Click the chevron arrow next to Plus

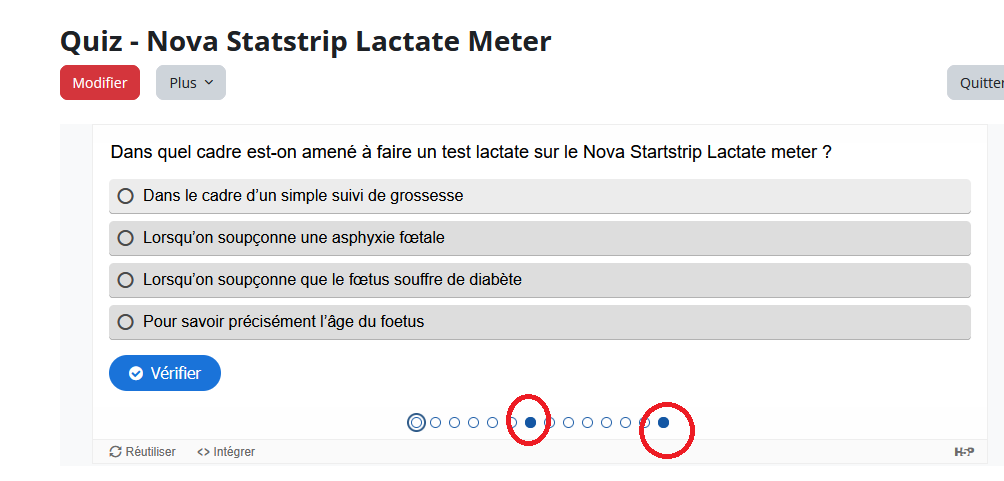tap(208, 83)
